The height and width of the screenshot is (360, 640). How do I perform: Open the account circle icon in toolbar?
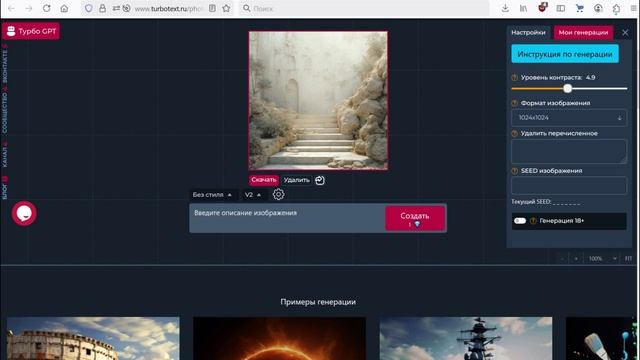tap(598, 8)
